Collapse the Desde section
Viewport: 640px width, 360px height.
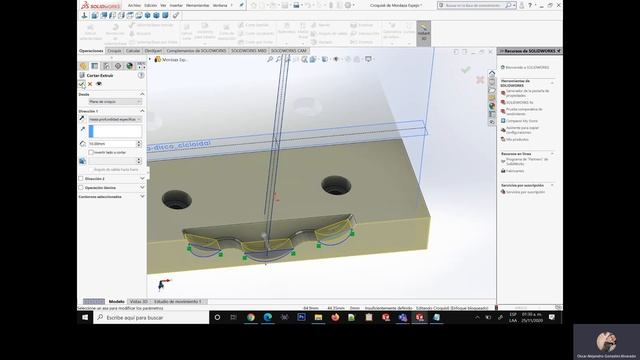(142, 94)
